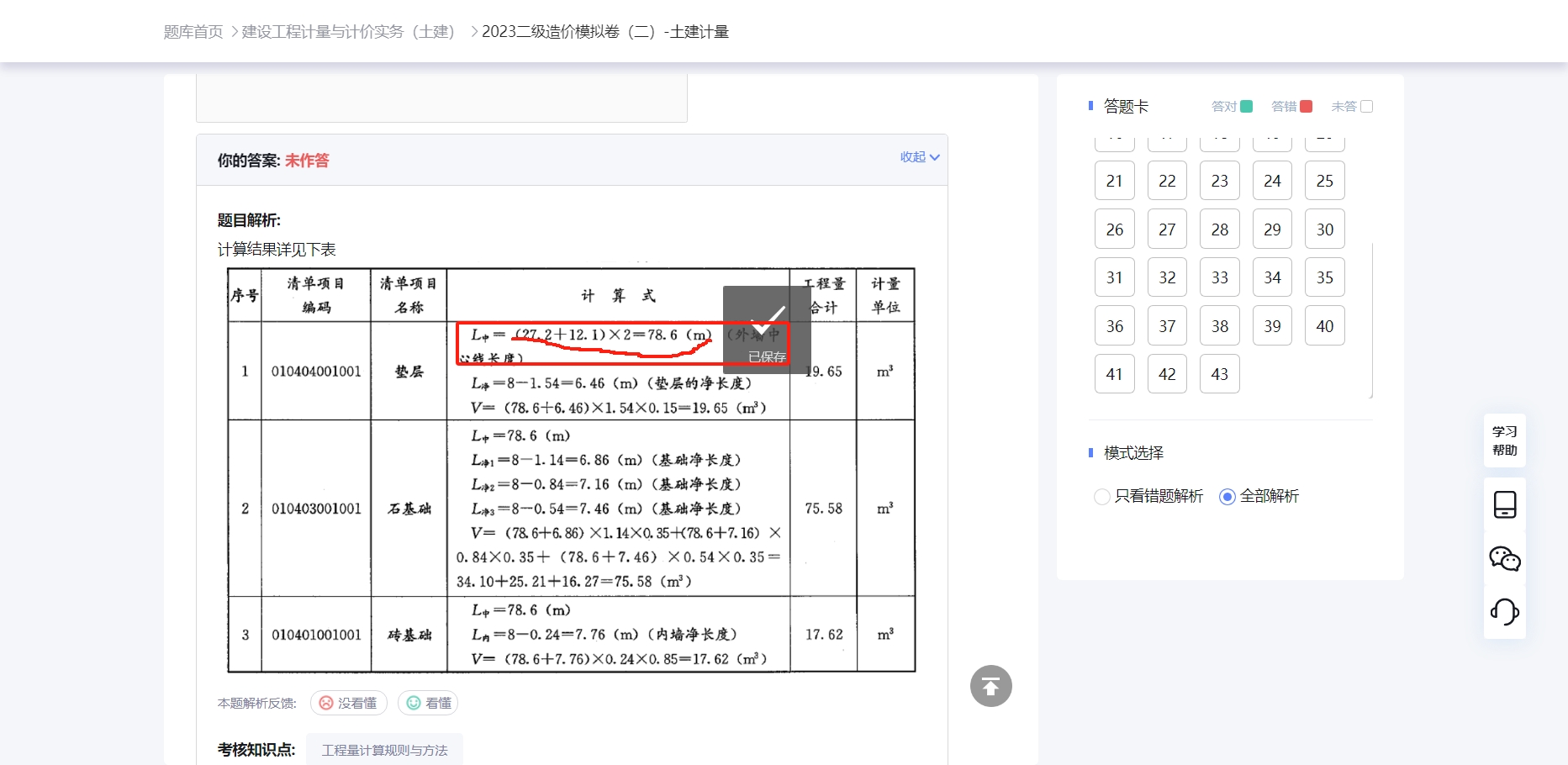Click the sad face 没看懂 feedback button
The height and width of the screenshot is (765, 1568).
coord(348,703)
